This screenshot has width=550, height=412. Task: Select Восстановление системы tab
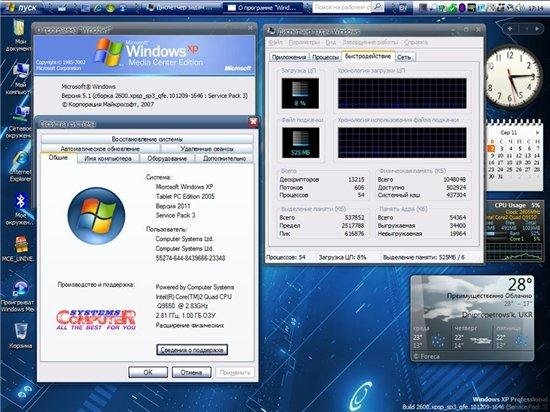[x=147, y=139]
